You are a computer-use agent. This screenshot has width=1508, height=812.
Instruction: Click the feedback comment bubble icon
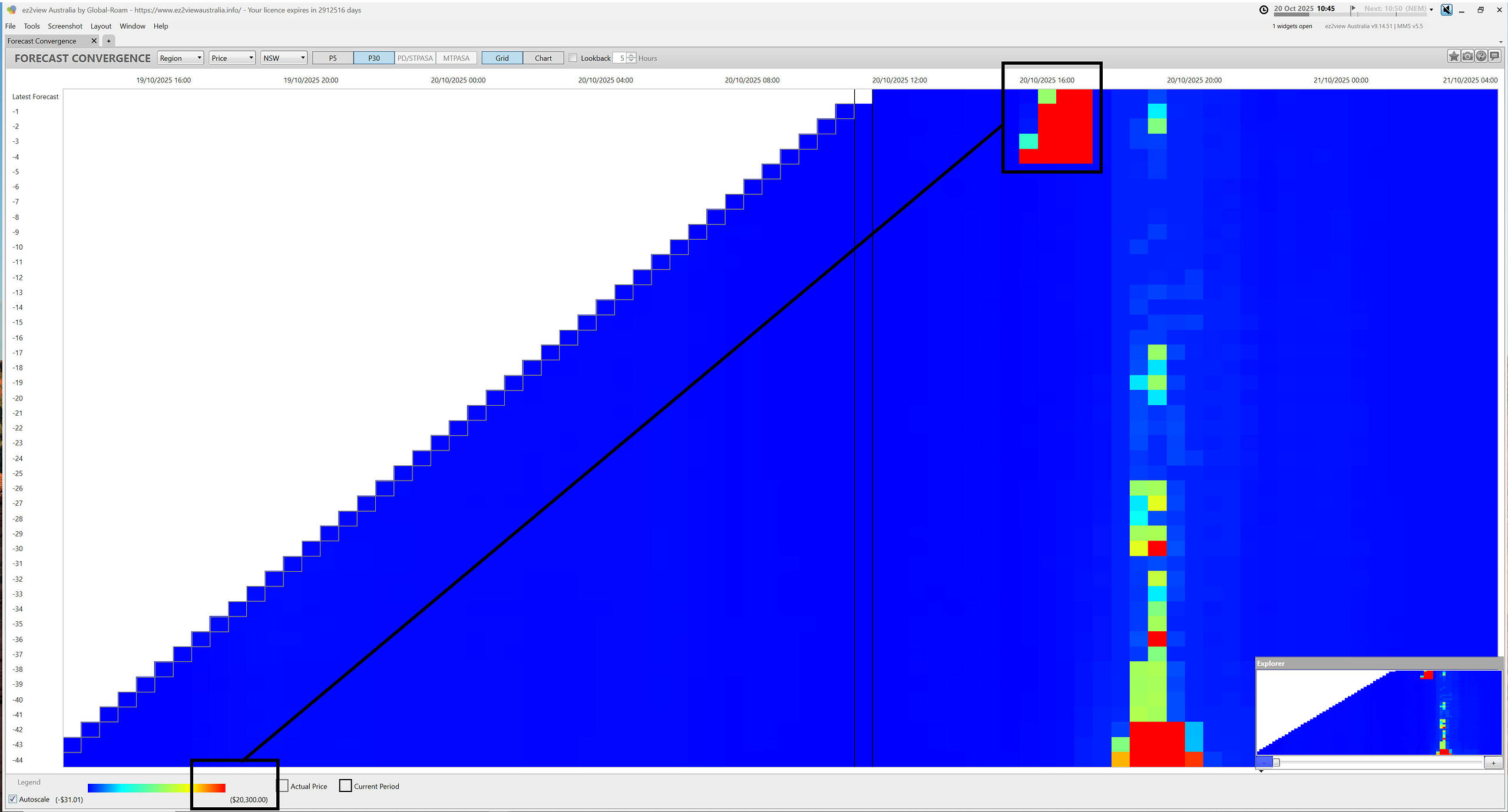tap(1494, 57)
